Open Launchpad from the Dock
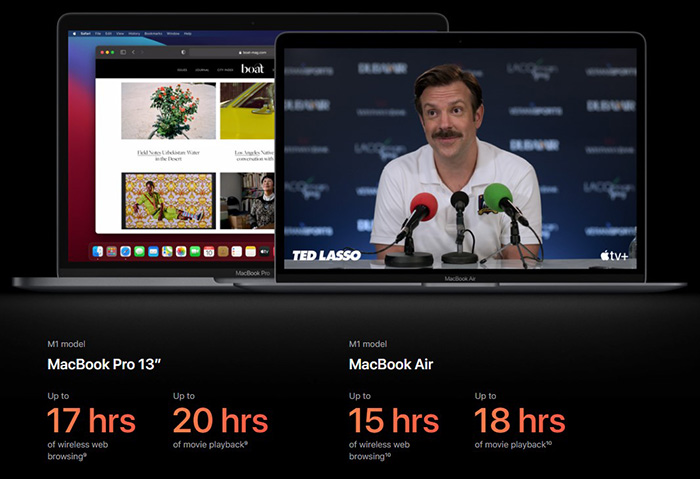This screenshot has height=479, width=700. click(111, 251)
